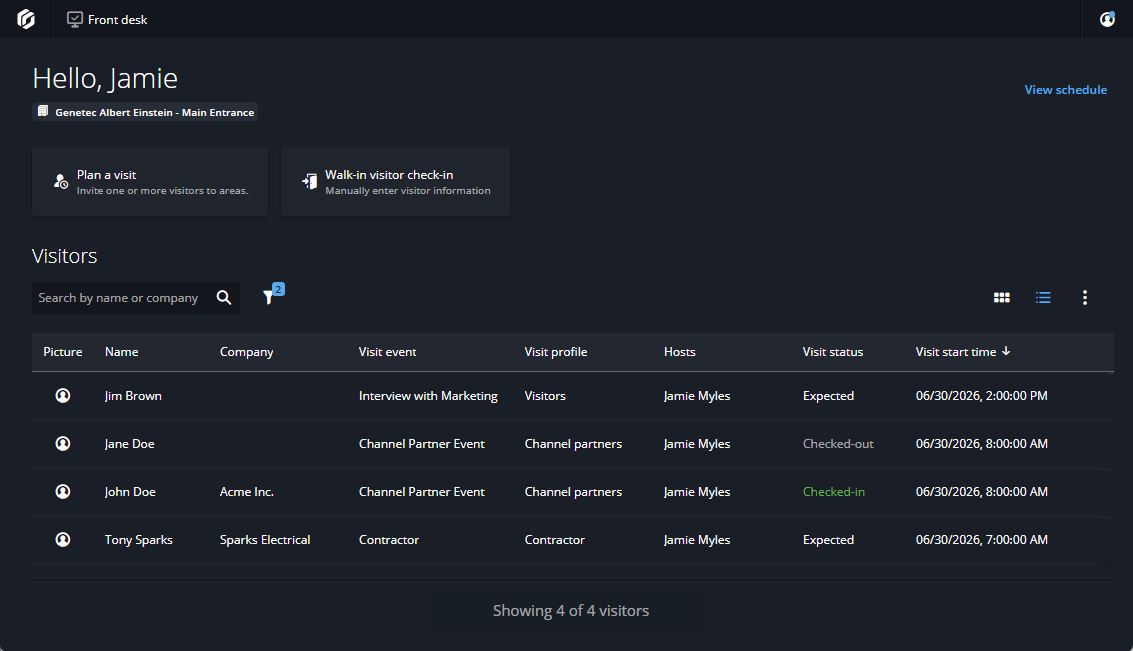
Task: Open the Front desk menu
Action: coord(107,20)
